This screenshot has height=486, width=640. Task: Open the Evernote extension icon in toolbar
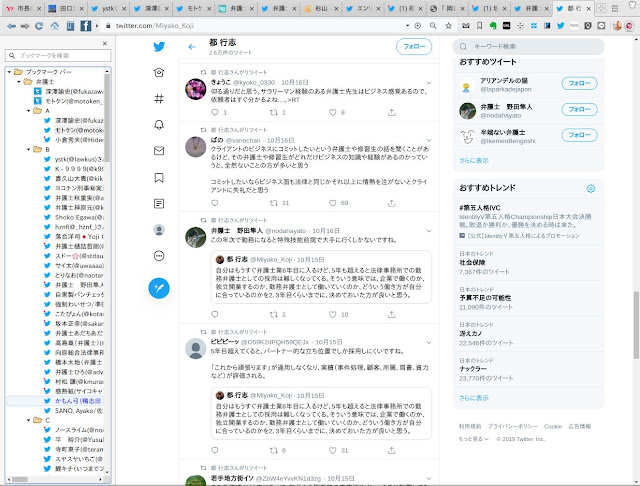[x=493, y=26]
